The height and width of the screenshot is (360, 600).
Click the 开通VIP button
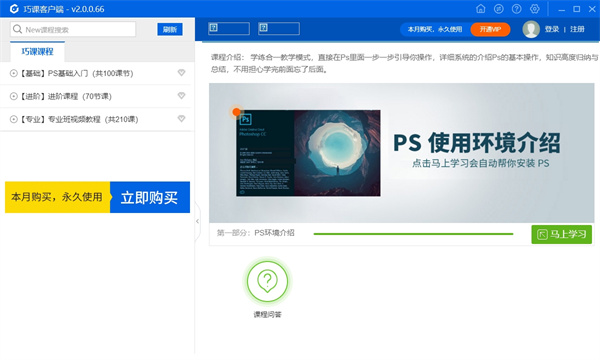click(x=490, y=29)
